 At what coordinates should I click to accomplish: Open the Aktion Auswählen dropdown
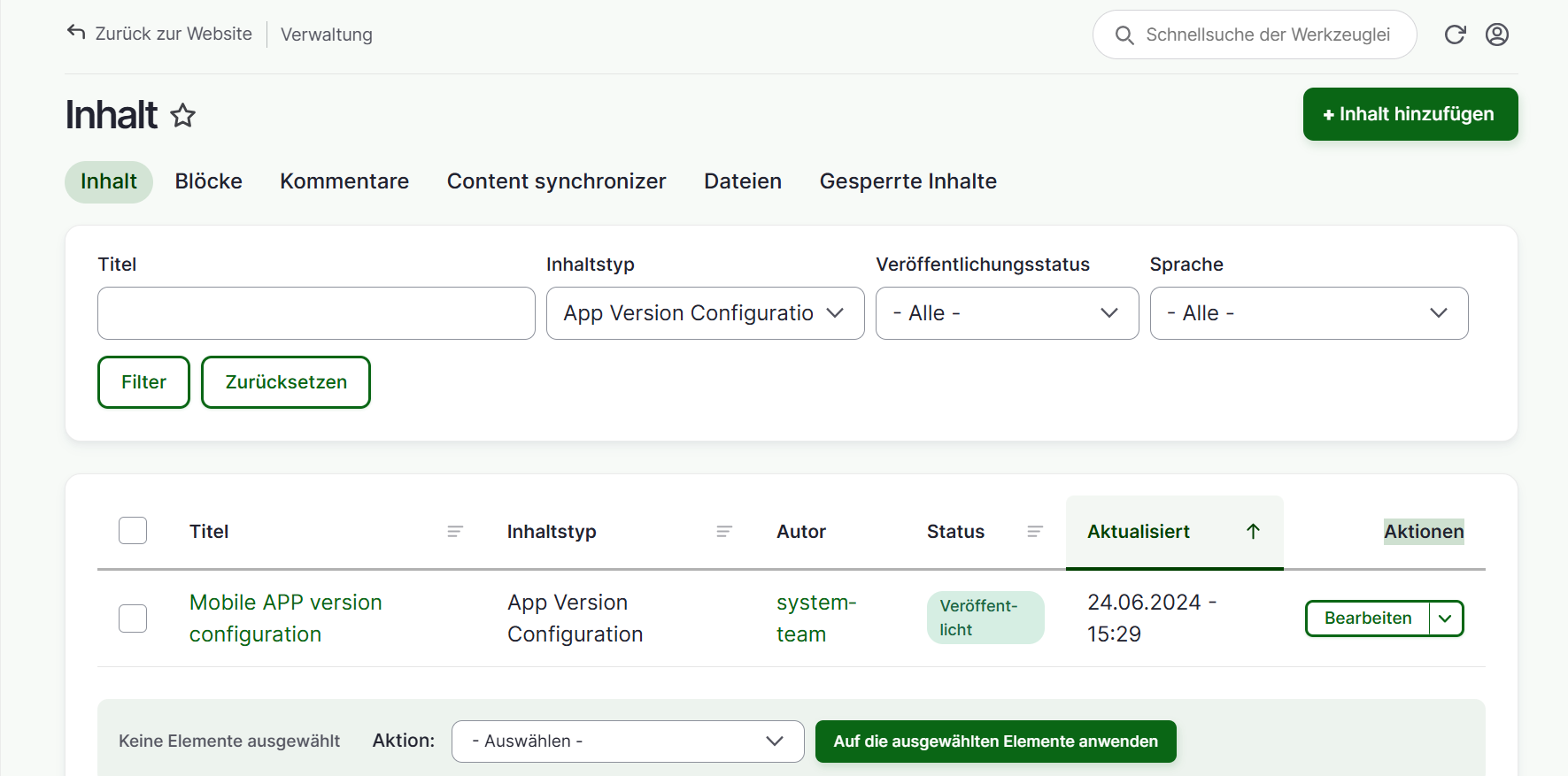point(627,741)
